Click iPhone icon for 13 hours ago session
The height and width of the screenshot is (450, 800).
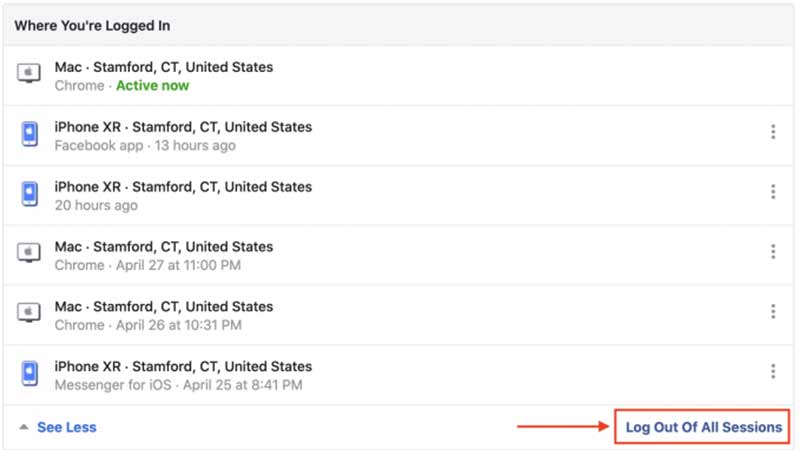30,134
